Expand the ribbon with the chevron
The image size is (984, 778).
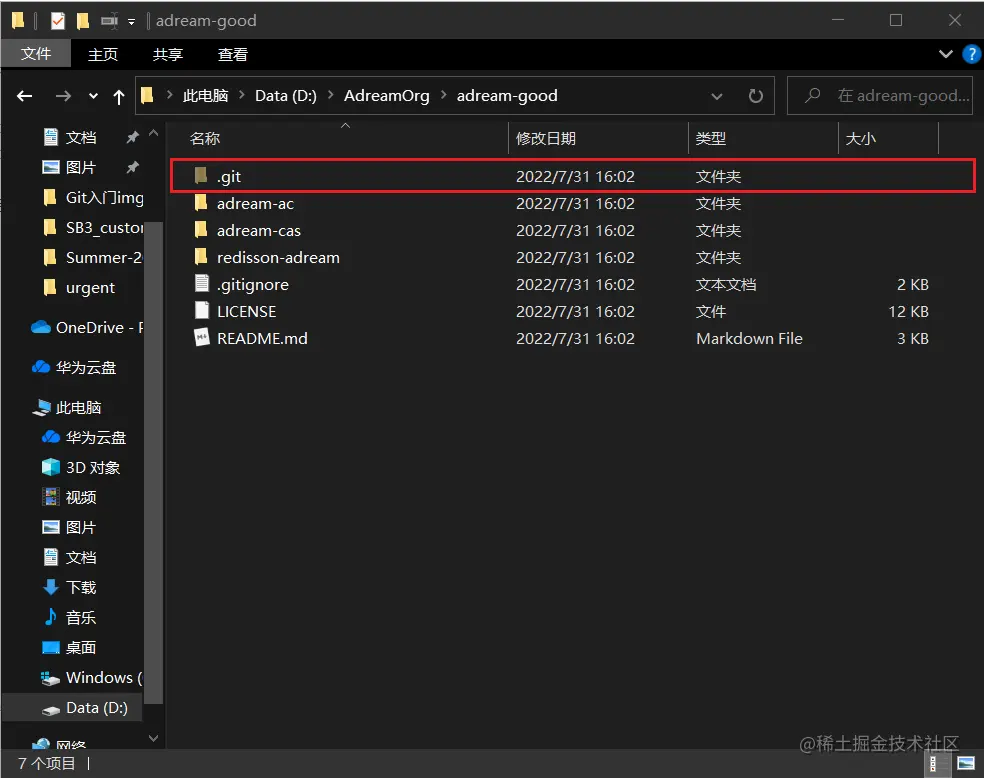point(945,54)
